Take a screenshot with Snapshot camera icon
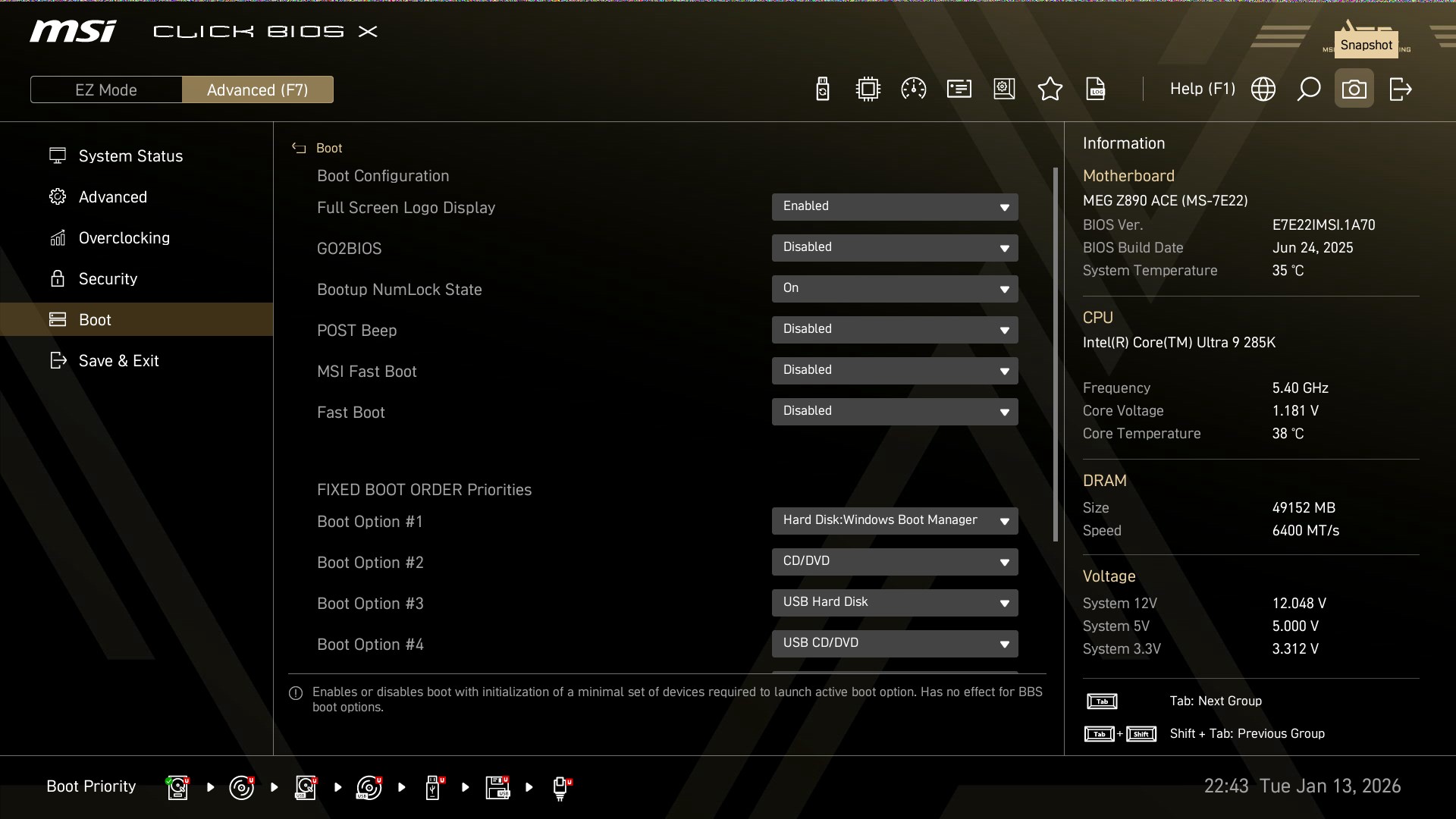Viewport: 1456px width, 819px height. pyautogui.click(x=1354, y=89)
